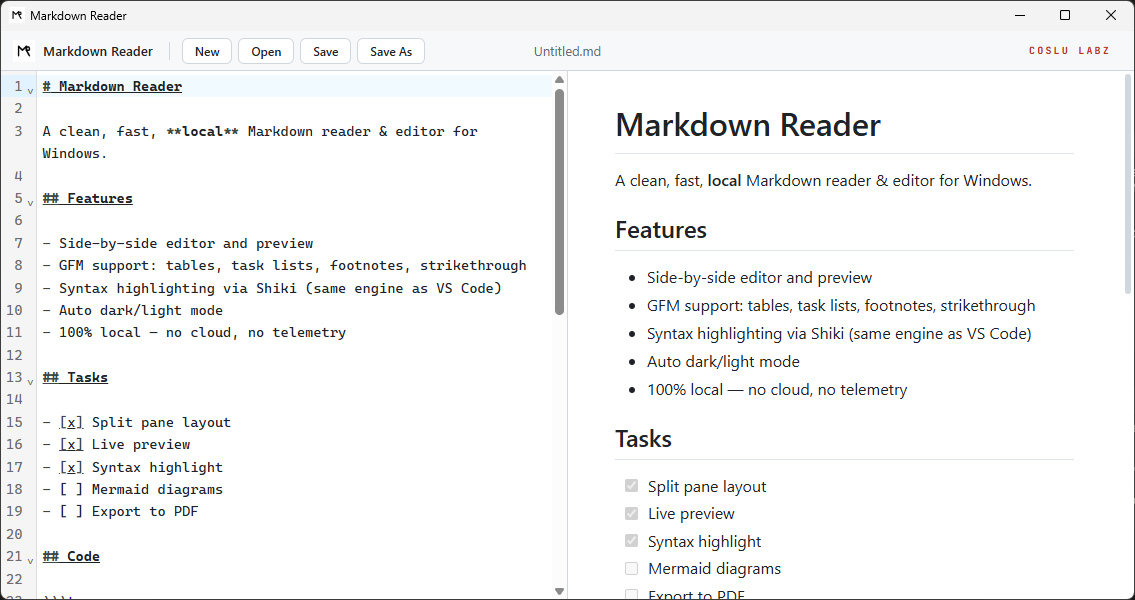This screenshot has width=1135, height=600.
Task: Click the Save As button
Action: (x=391, y=51)
